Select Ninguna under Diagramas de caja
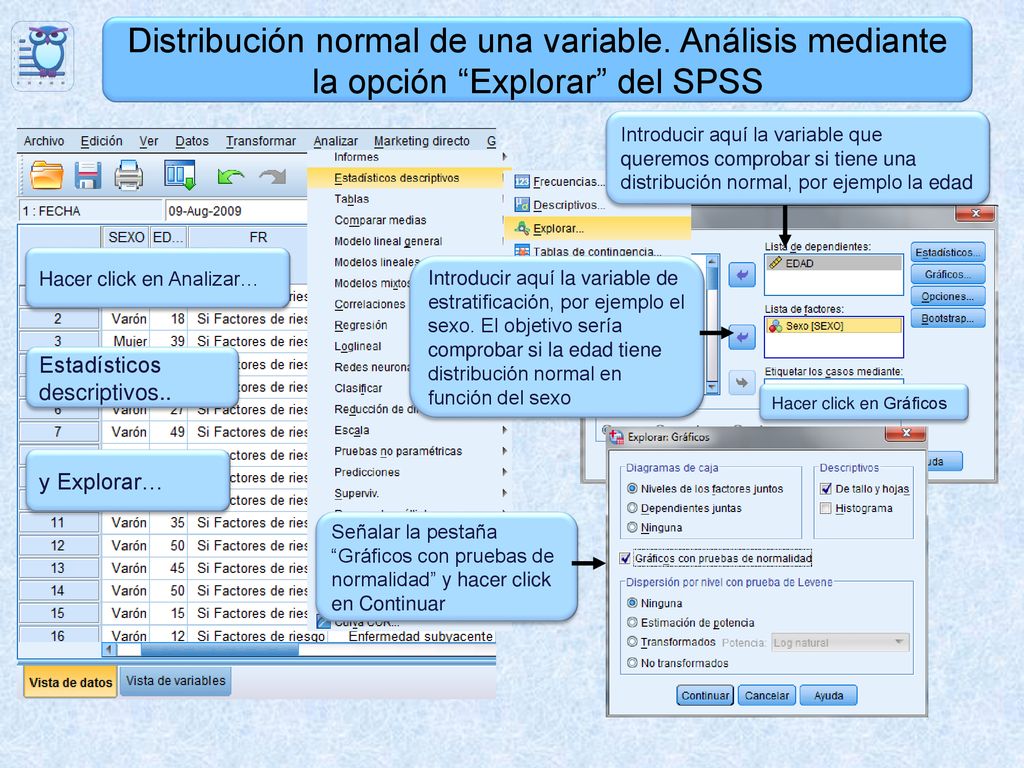This screenshot has width=1024, height=768. [632, 527]
